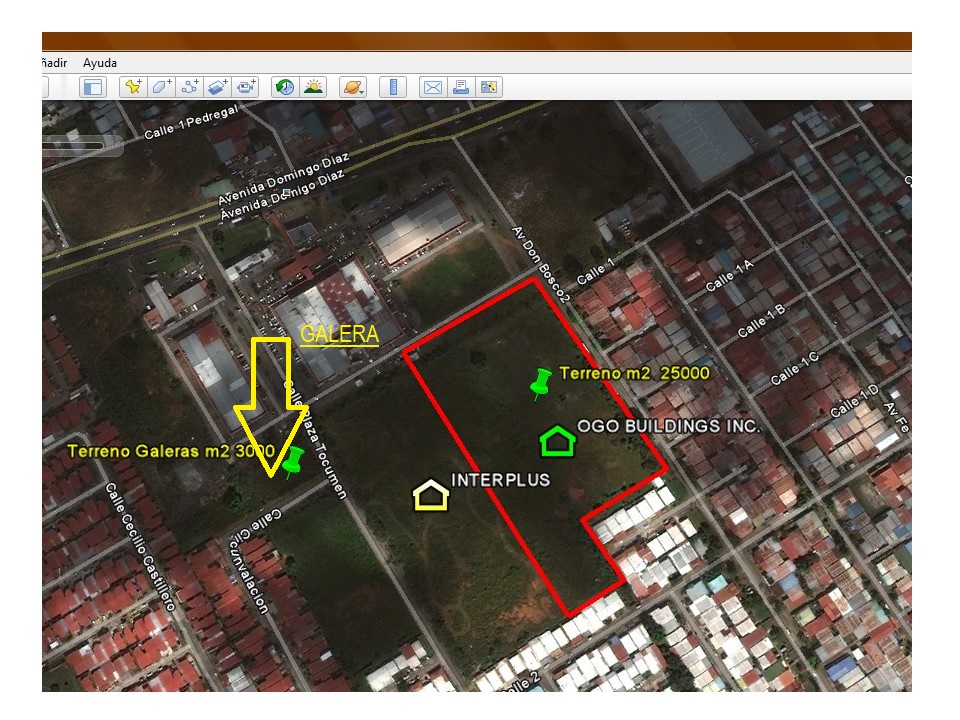
Task: Show historical imagery with clock icon
Action: tap(285, 87)
